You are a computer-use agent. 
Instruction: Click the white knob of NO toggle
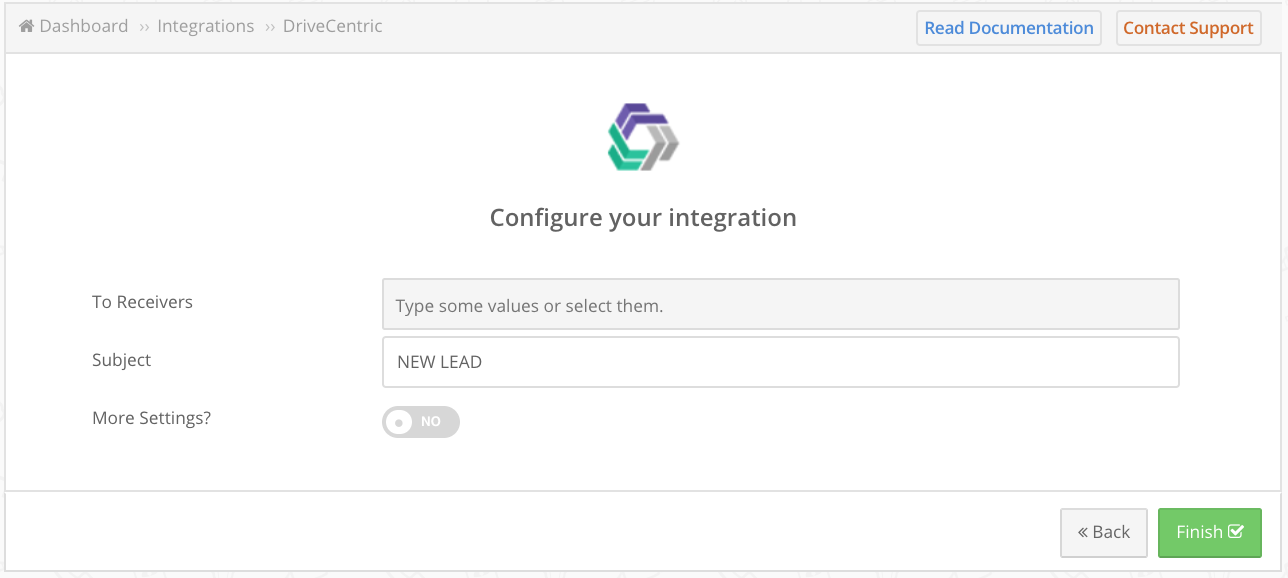[x=399, y=422]
